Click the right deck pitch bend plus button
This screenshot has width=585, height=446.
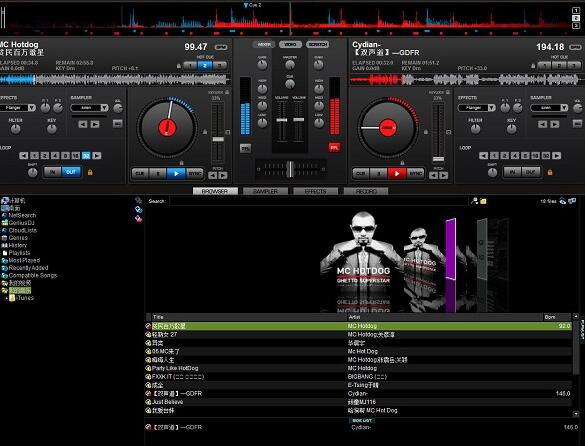pyautogui.click(x=443, y=175)
